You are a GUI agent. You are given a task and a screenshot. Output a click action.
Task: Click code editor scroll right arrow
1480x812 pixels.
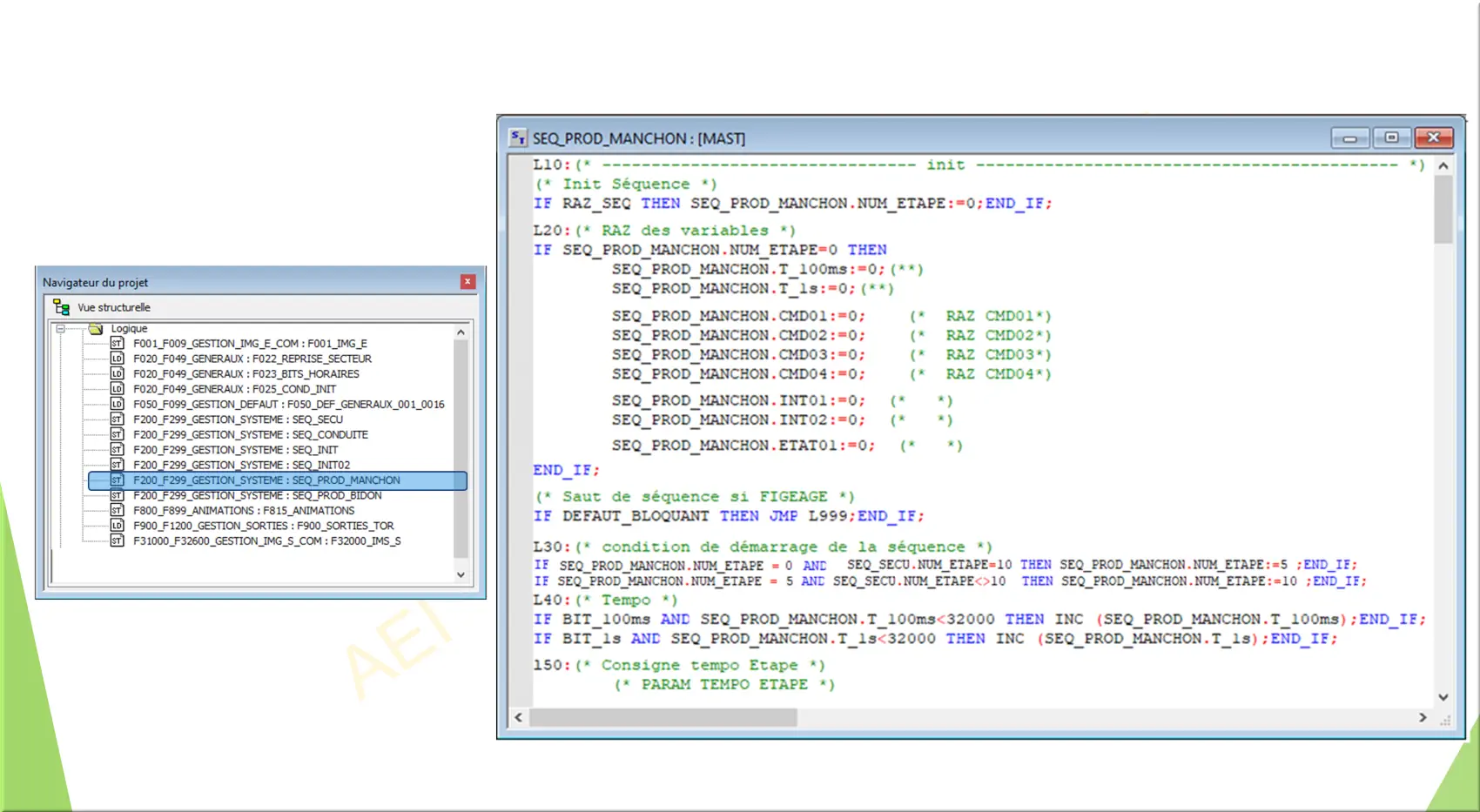tap(1423, 717)
